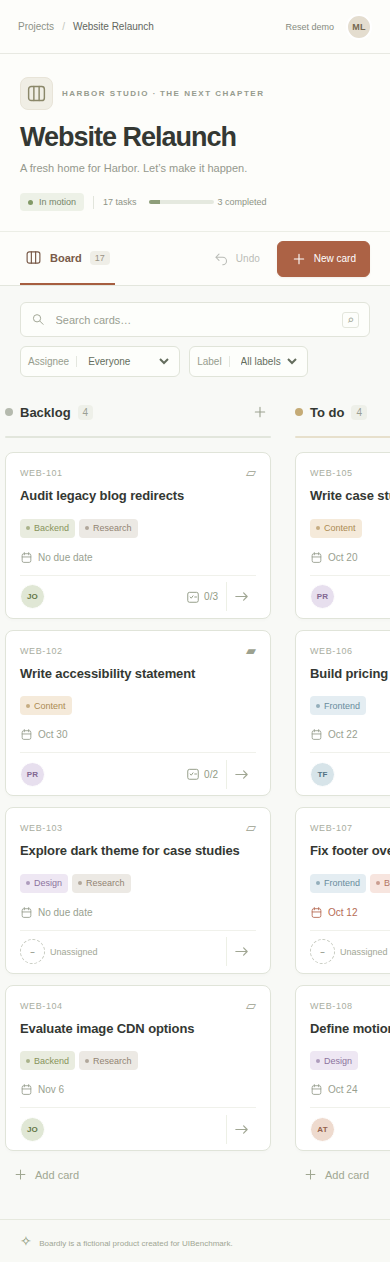This screenshot has height=1262, width=390.
Task: Click the TF avatar on WEB-106
Action: pyautogui.click(x=322, y=774)
